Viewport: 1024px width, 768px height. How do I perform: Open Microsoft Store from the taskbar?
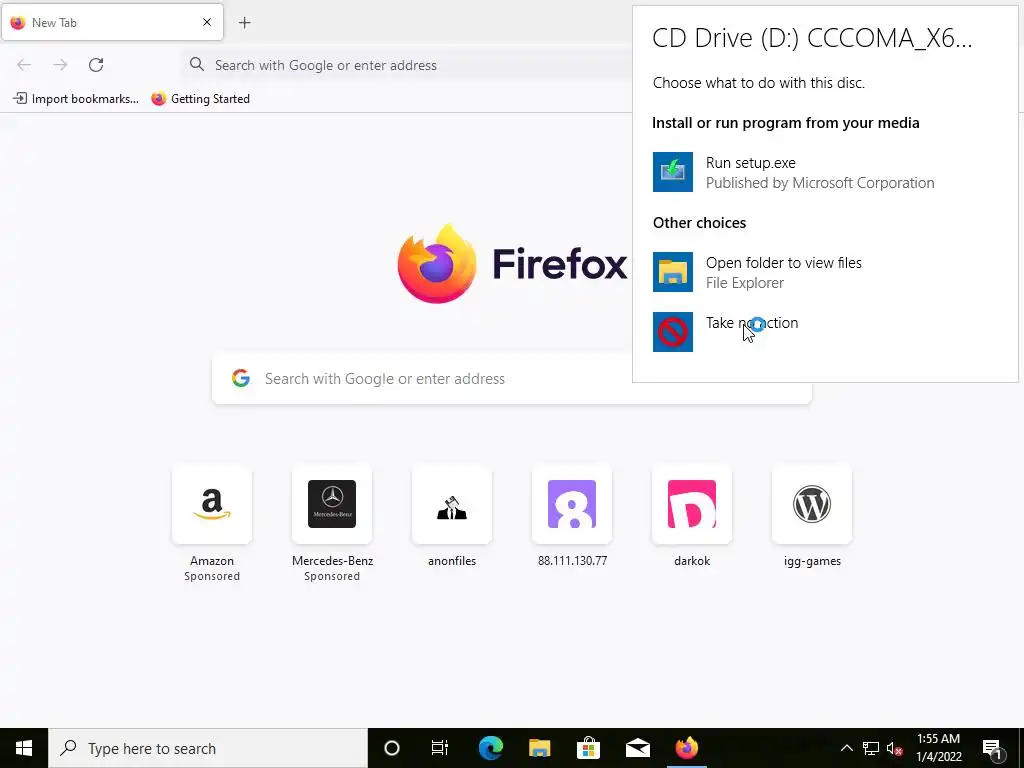(x=588, y=748)
